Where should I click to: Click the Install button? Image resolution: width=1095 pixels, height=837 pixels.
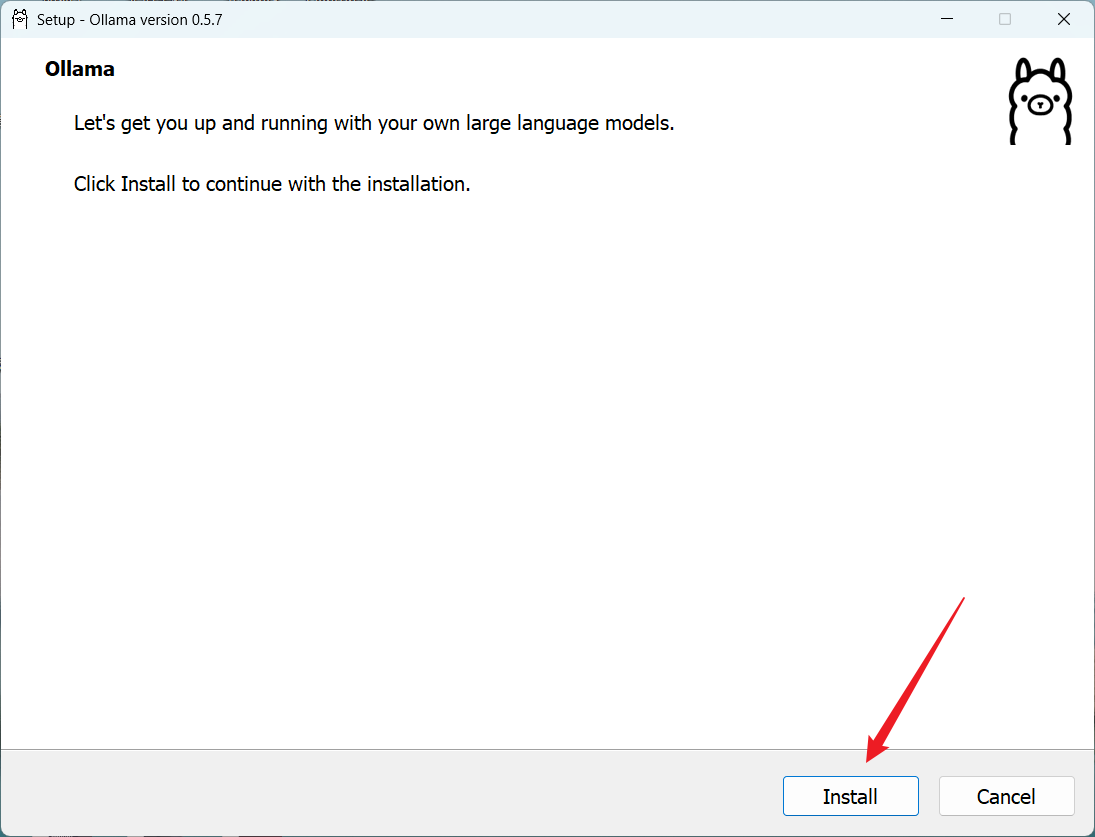pos(850,796)
